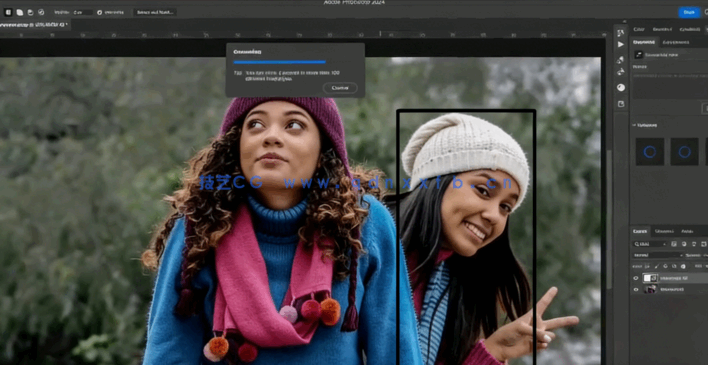Select the first loading variation thumbnail
The image size is (708, 365).
650,152
